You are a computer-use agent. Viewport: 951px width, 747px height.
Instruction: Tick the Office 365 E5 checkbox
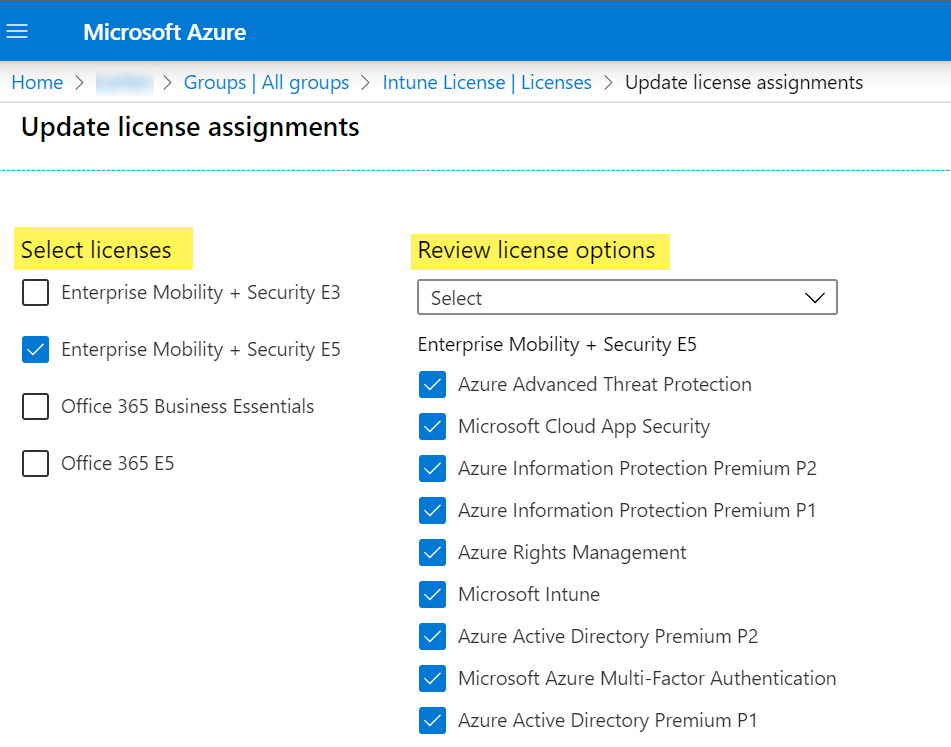pyautogui.click(x=35, y=464)
